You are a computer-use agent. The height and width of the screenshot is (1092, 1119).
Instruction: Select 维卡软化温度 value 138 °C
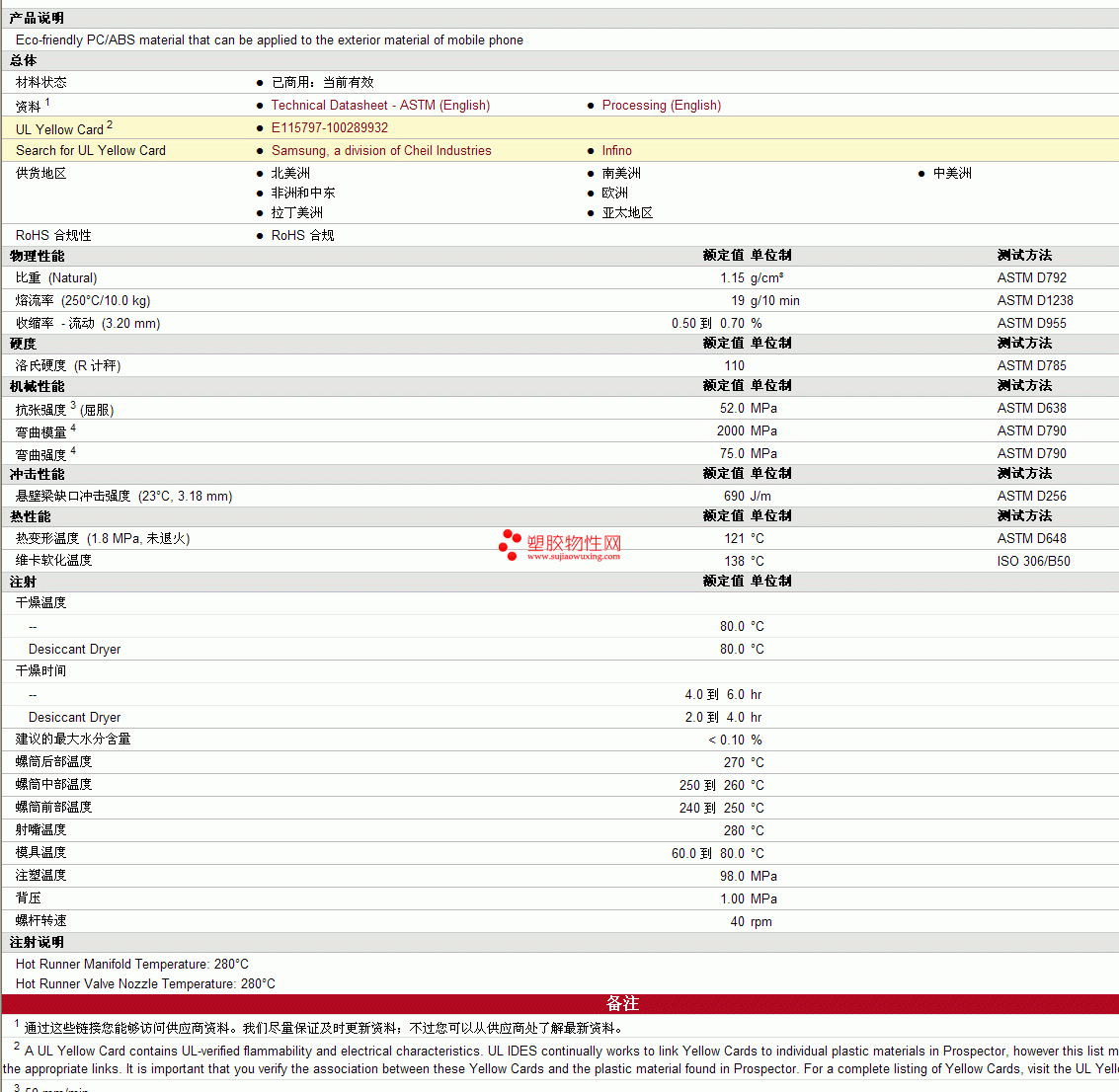[744, 562]
